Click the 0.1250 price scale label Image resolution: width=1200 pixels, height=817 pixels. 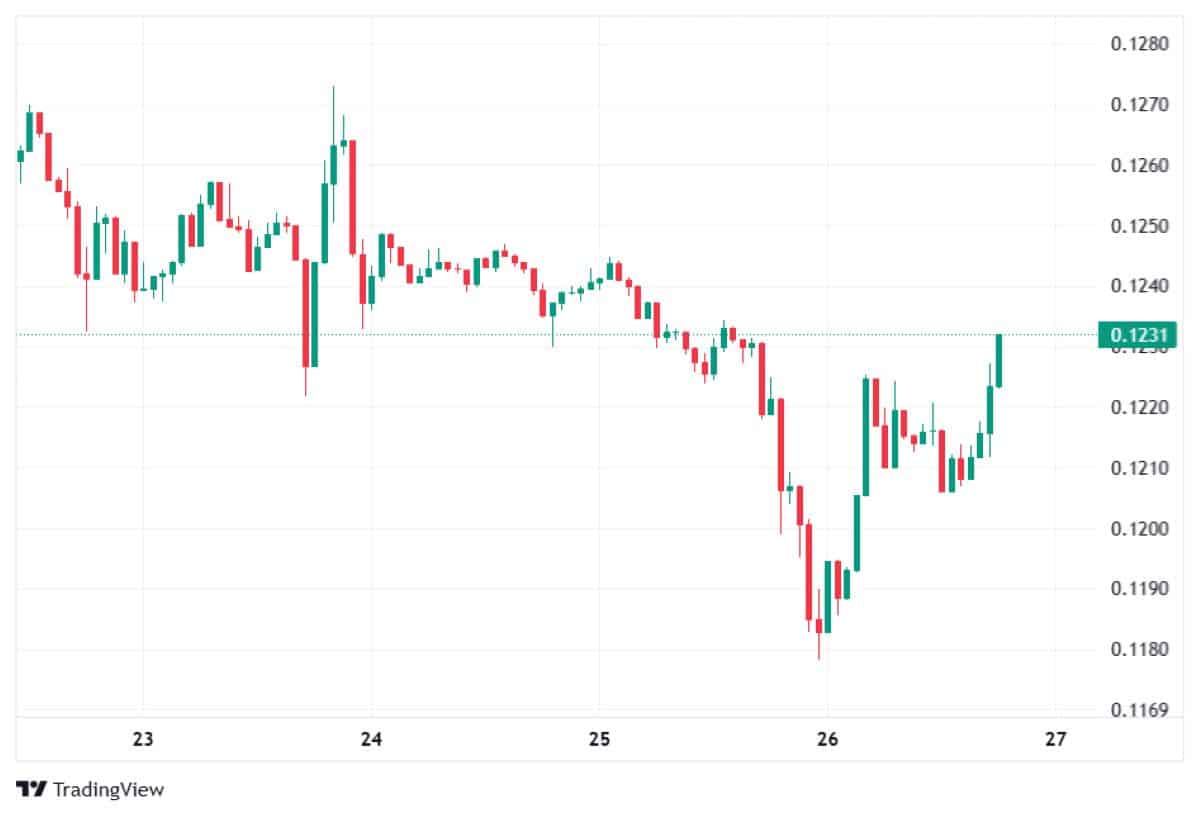pos(1138,226)
